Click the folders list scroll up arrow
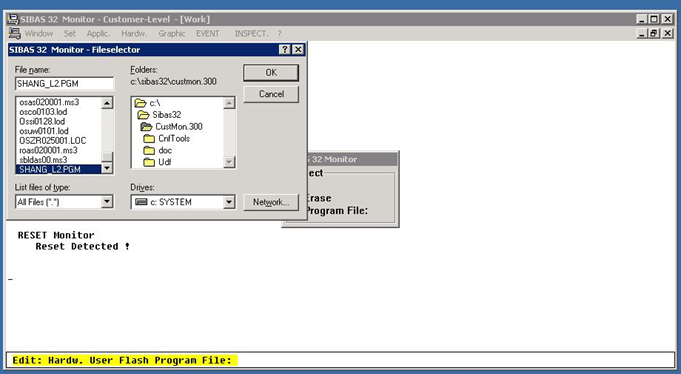This screenshot has width=681, height=374. [x=229, y=103]
